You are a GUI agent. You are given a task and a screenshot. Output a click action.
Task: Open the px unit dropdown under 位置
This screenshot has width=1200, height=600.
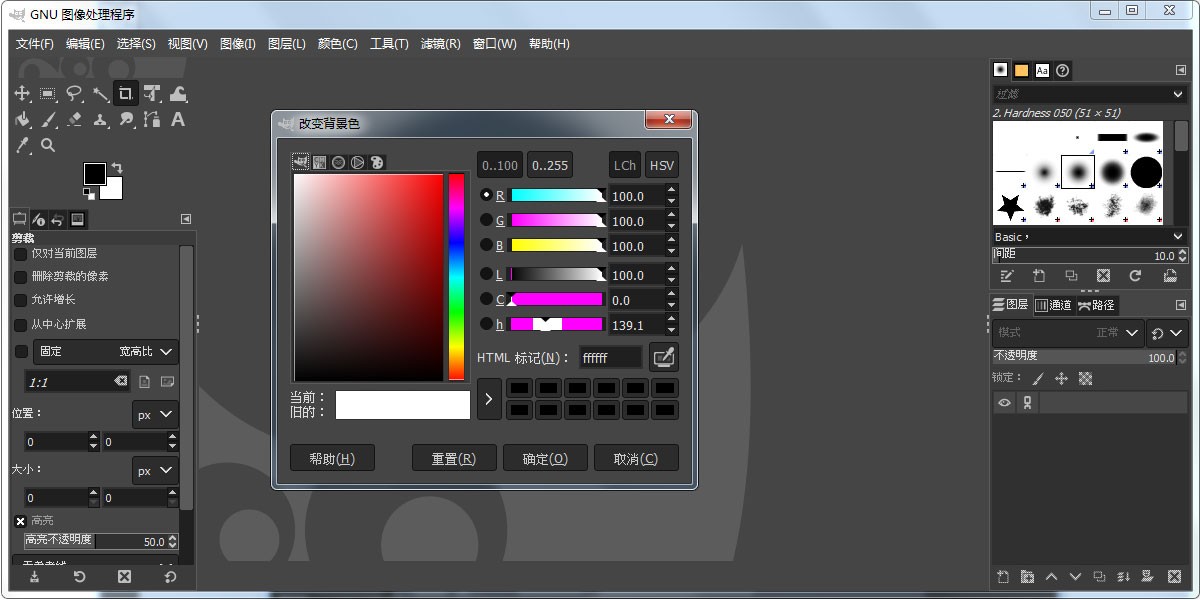[155, 414]
